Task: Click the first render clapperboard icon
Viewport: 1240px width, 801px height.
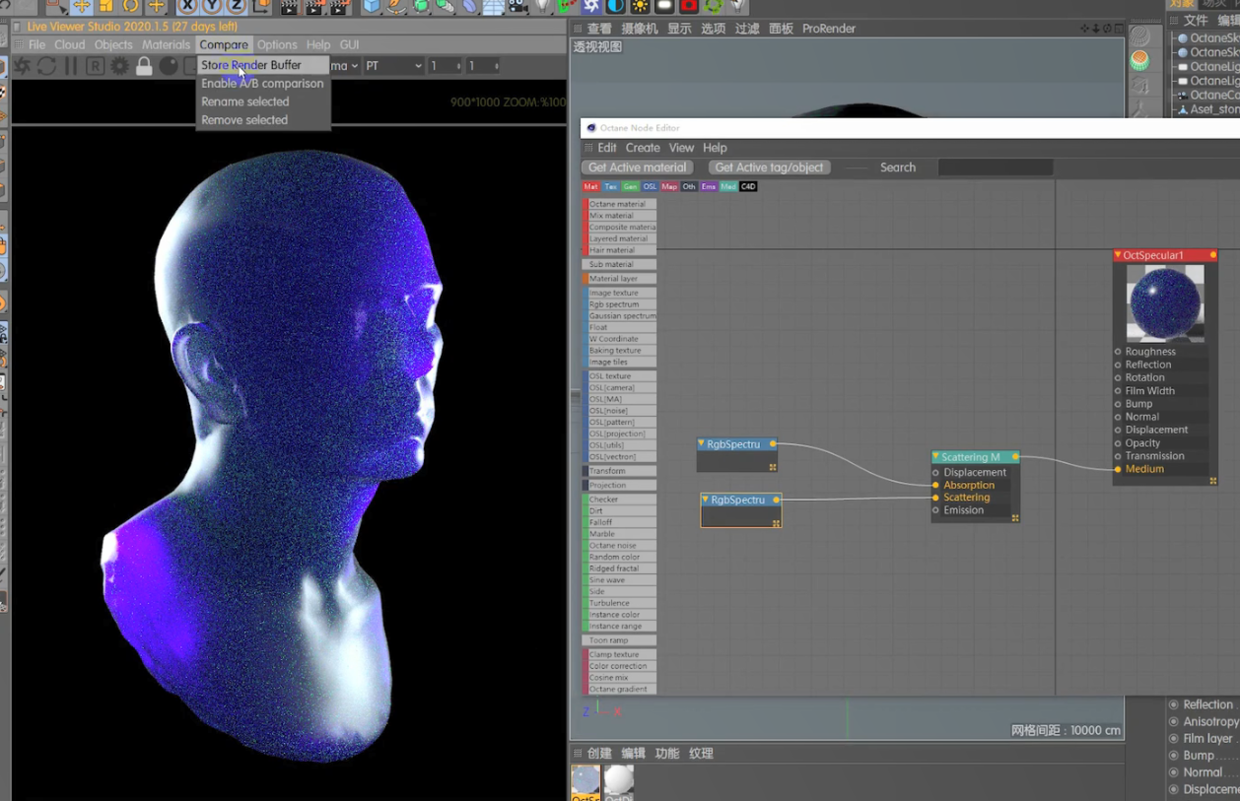Action: click(x=289, y=6)
